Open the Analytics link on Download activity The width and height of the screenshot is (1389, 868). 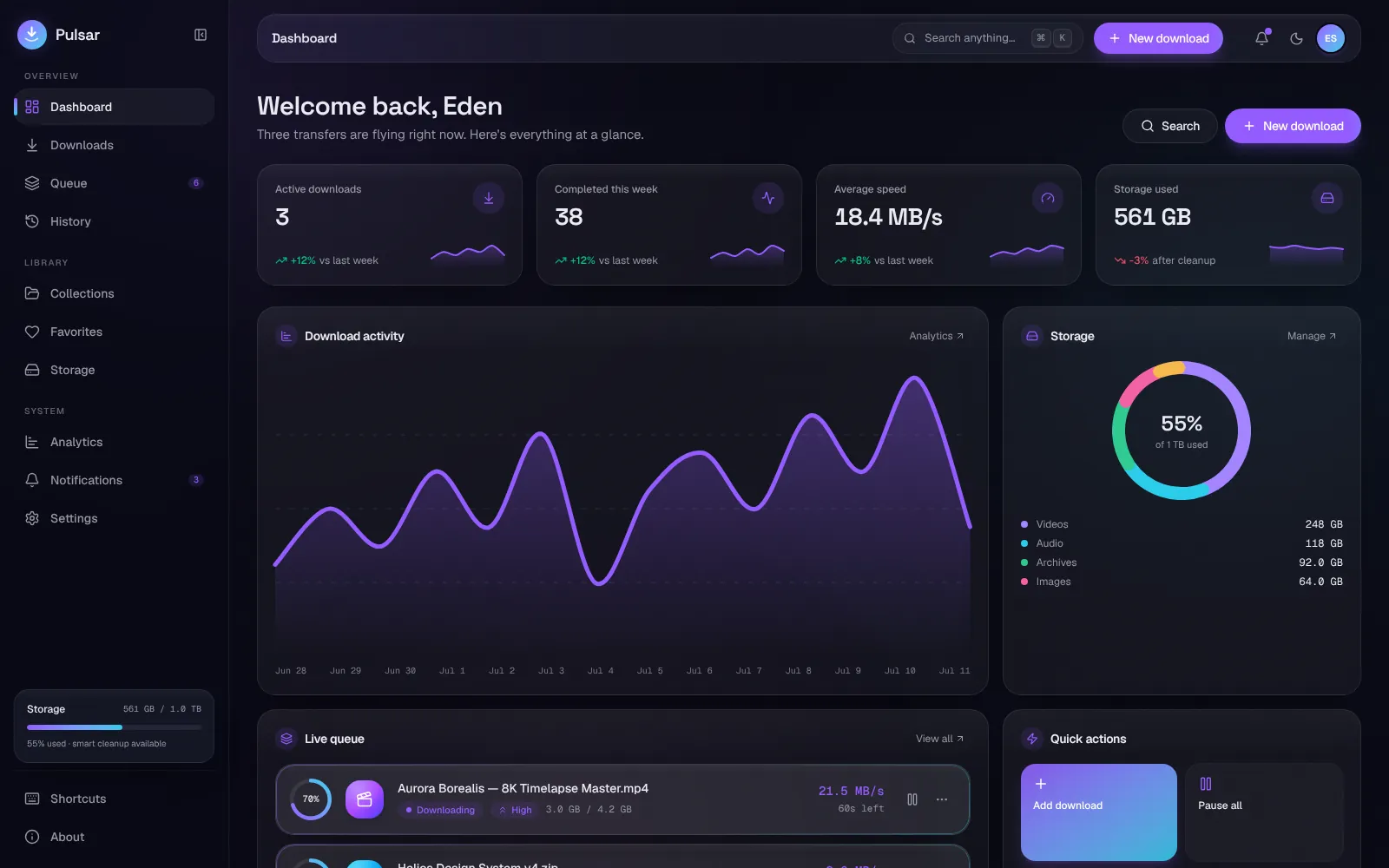pos(937,336)
